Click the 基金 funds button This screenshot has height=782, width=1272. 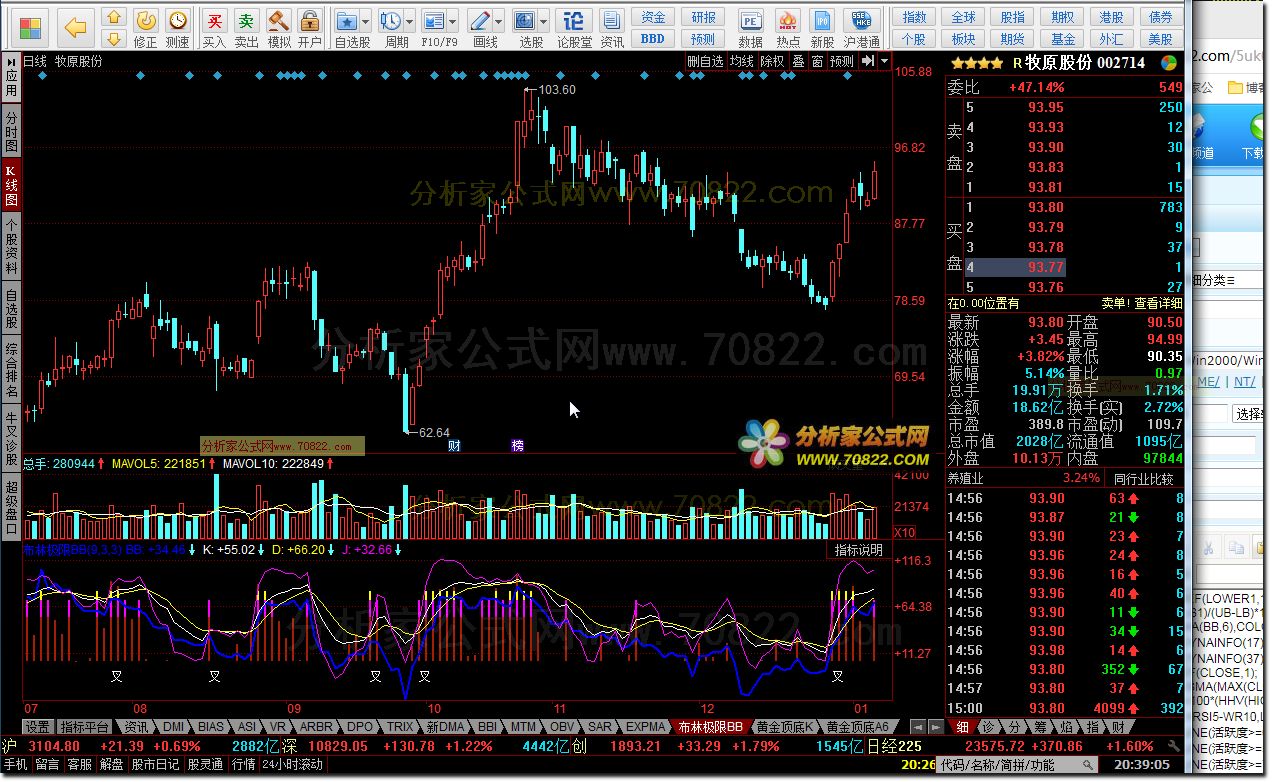pos(1062,39)
